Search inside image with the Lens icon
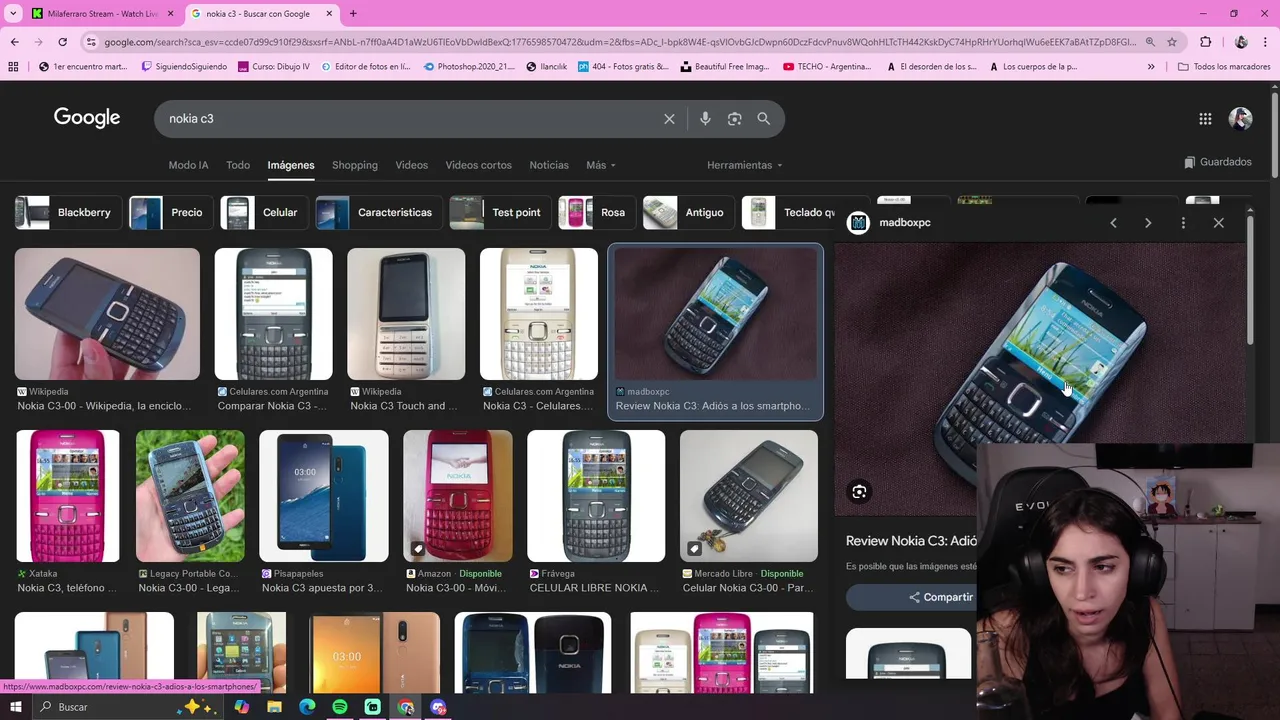The width and height of the screenshot is (1280, 720). point(859,491)
